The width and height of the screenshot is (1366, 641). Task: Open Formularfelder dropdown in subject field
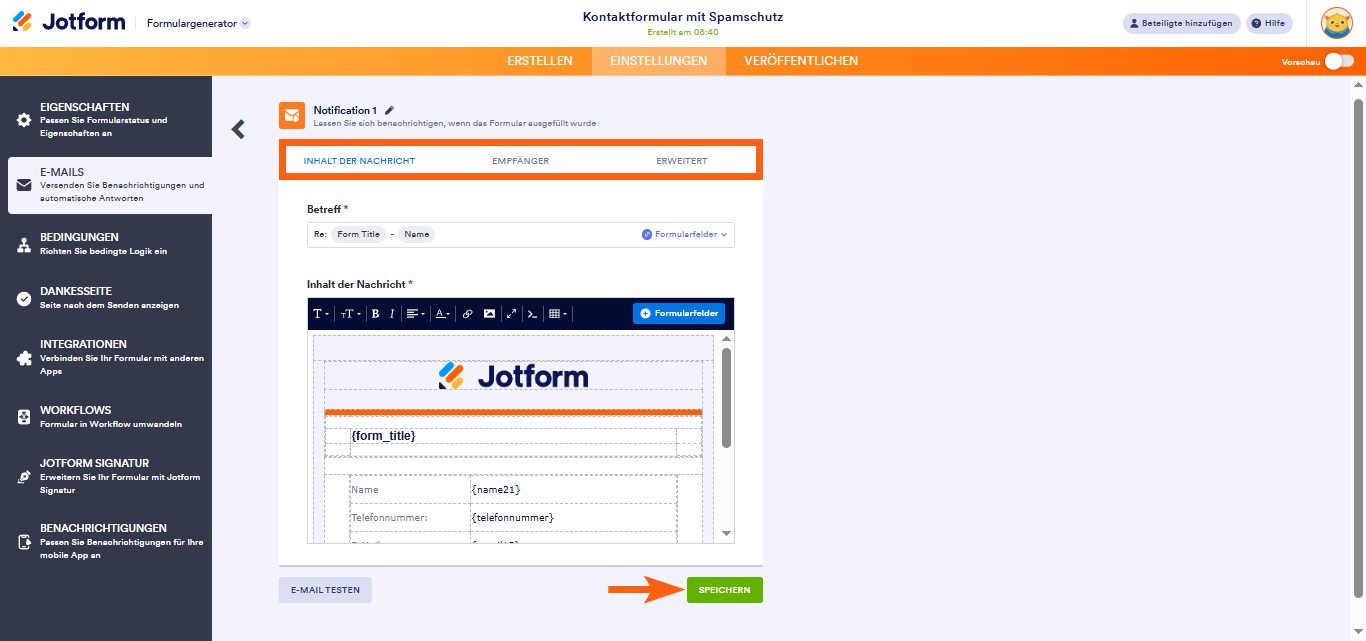click(x=685, y=235)
